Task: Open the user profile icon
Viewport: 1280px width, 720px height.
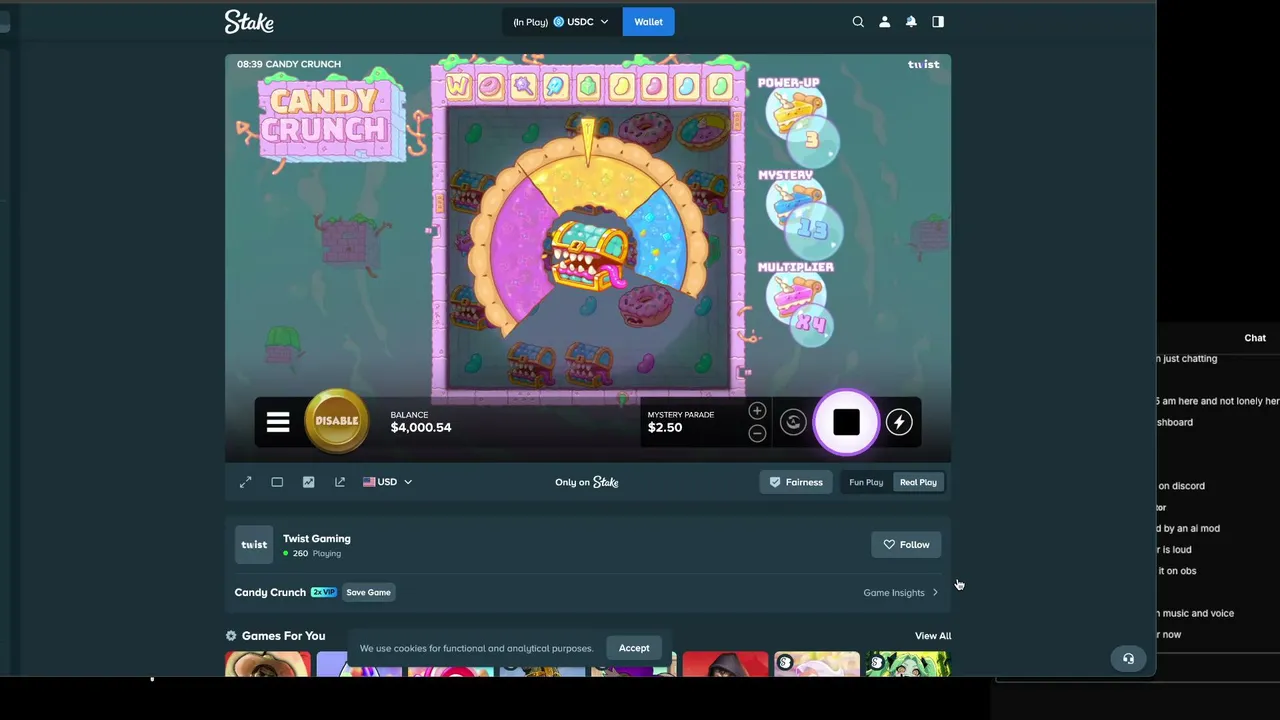Action: [x=884, y=21]
